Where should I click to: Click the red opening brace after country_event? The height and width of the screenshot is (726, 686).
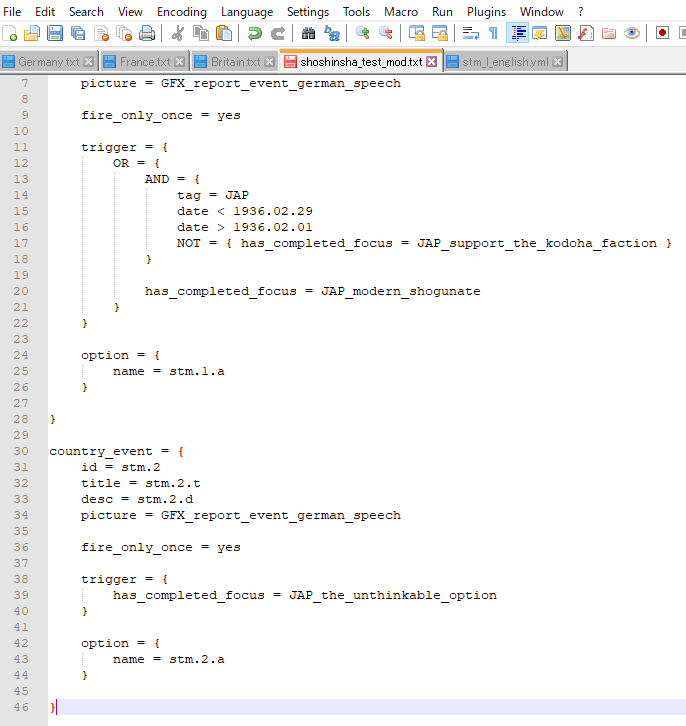[181, 451]
